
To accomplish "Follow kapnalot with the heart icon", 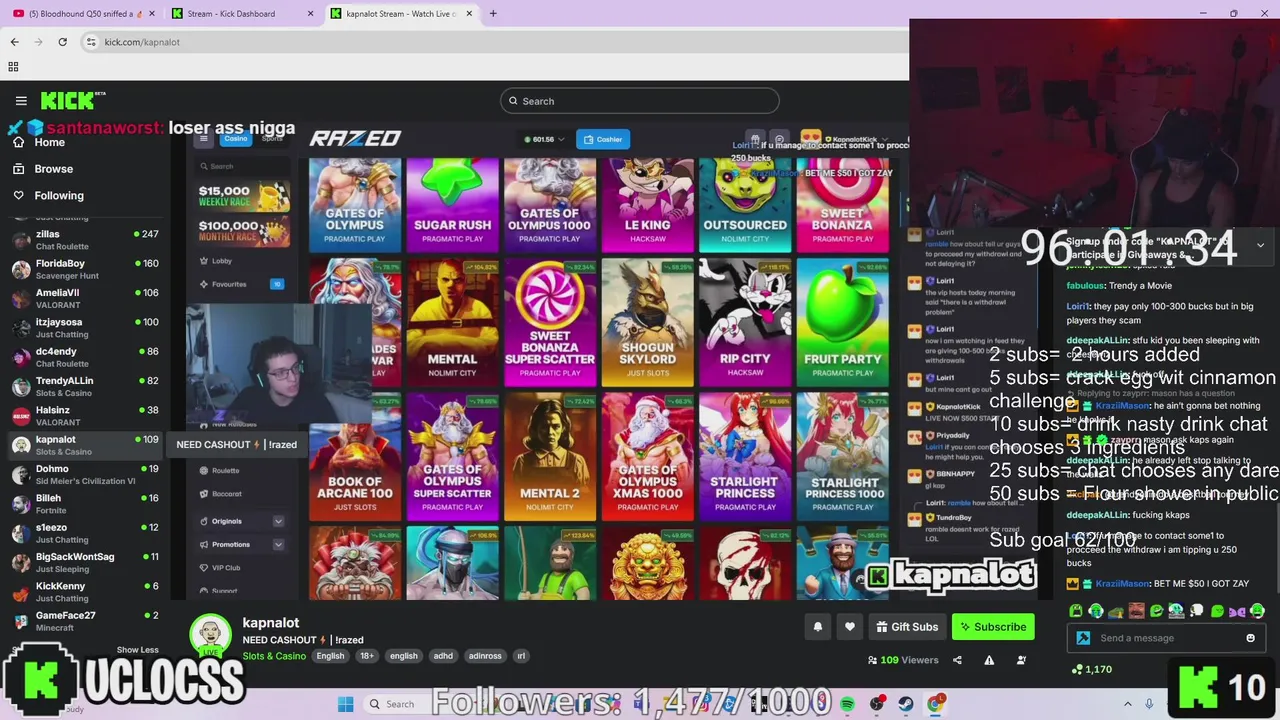I will [849, 627].
